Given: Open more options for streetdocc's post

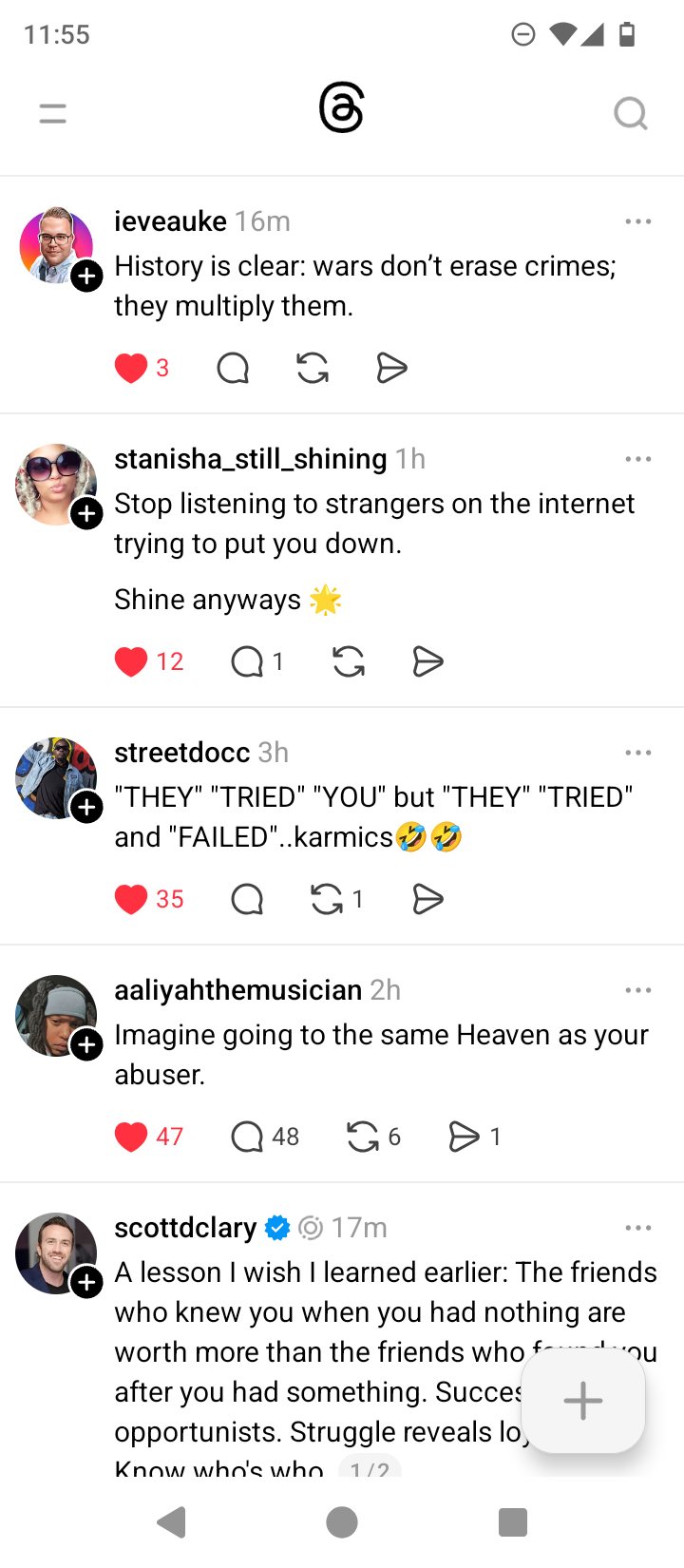Looking at the screenshot, I should [638, 753].
